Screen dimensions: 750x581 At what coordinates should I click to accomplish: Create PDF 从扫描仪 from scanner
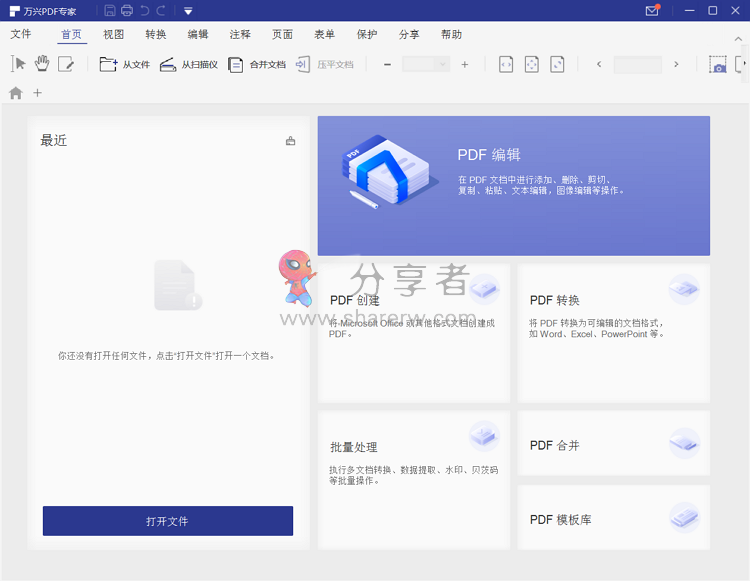188,64
